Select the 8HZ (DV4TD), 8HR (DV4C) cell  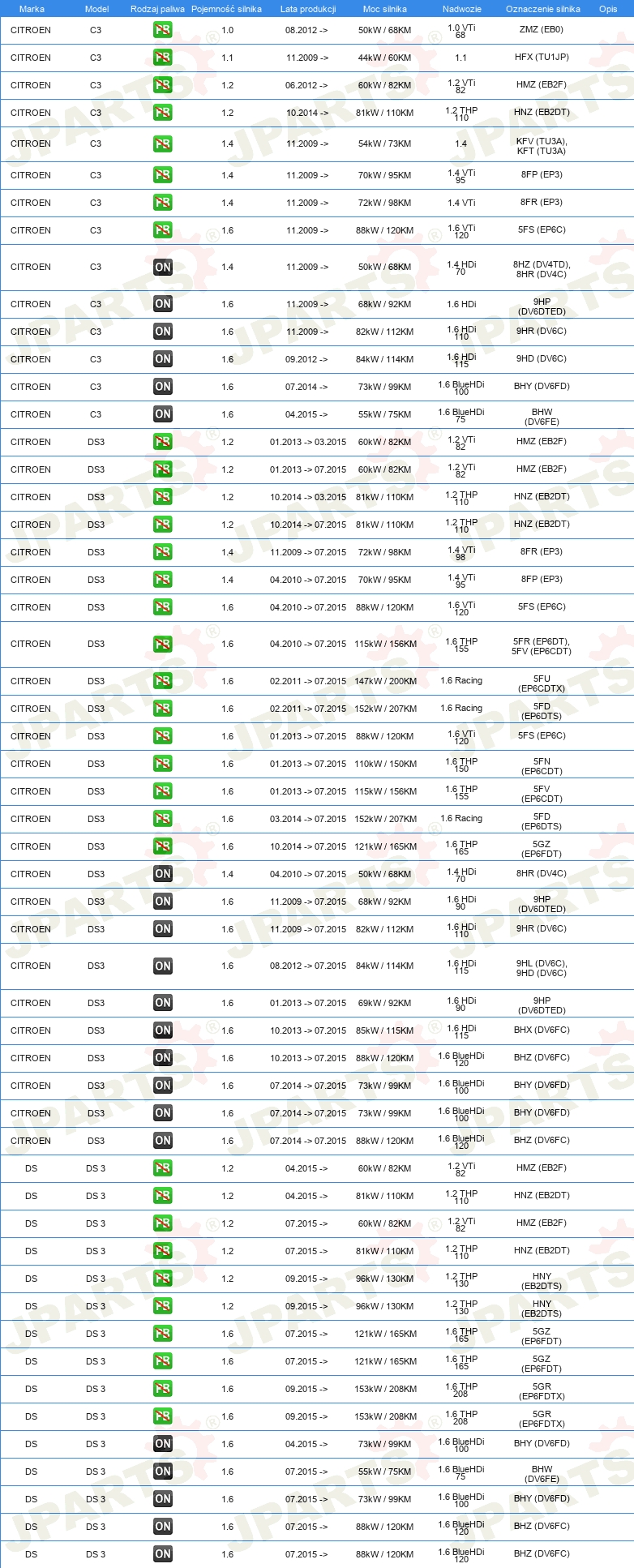(x=542, y=269)
